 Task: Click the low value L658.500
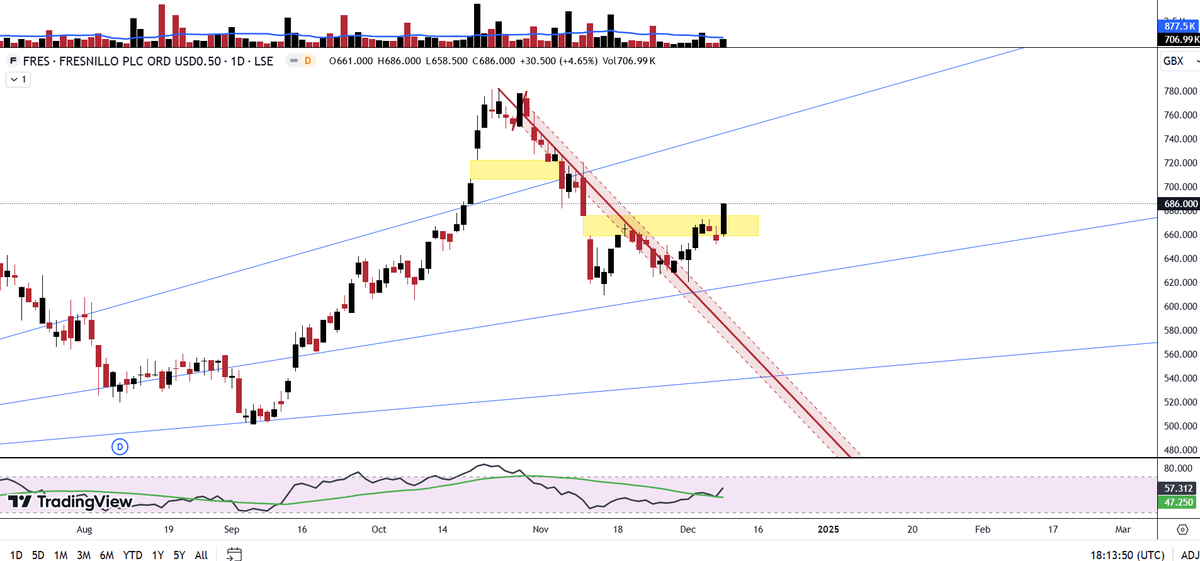point(448,61)
